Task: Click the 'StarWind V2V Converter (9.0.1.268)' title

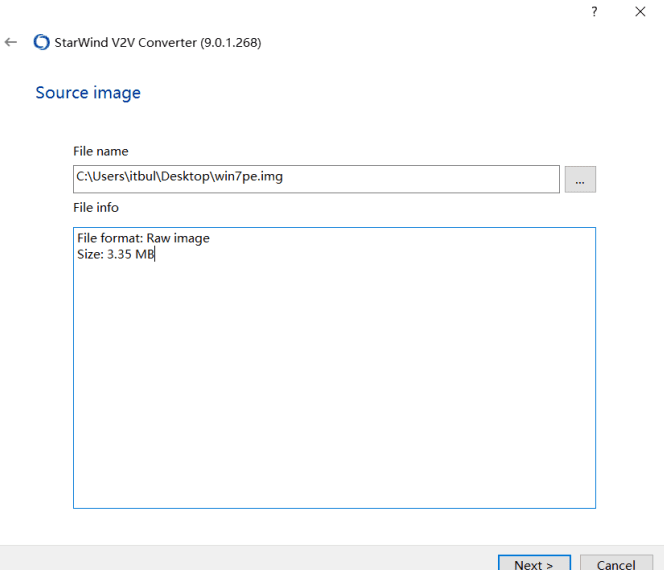Action: [158, 42]
